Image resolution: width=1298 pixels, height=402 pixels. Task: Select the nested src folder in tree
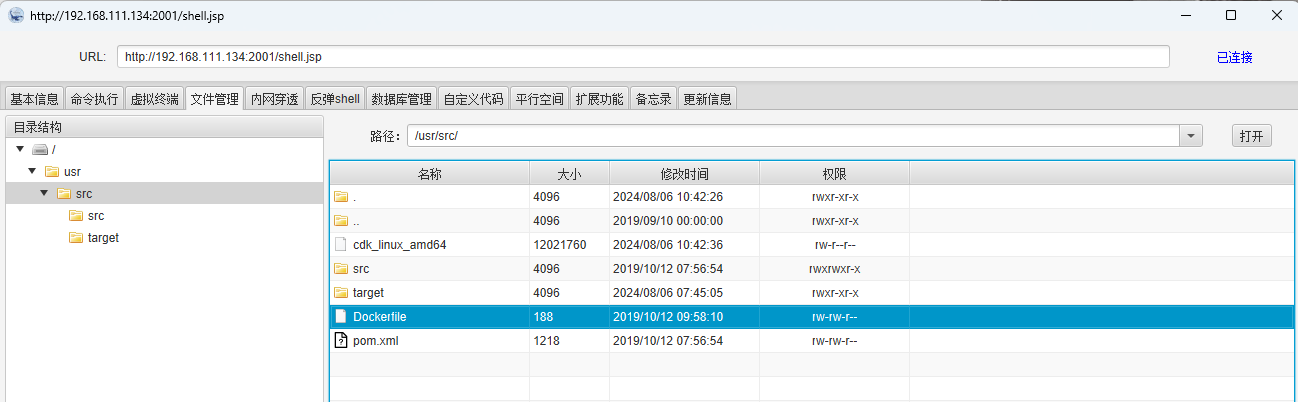[95, 216]
